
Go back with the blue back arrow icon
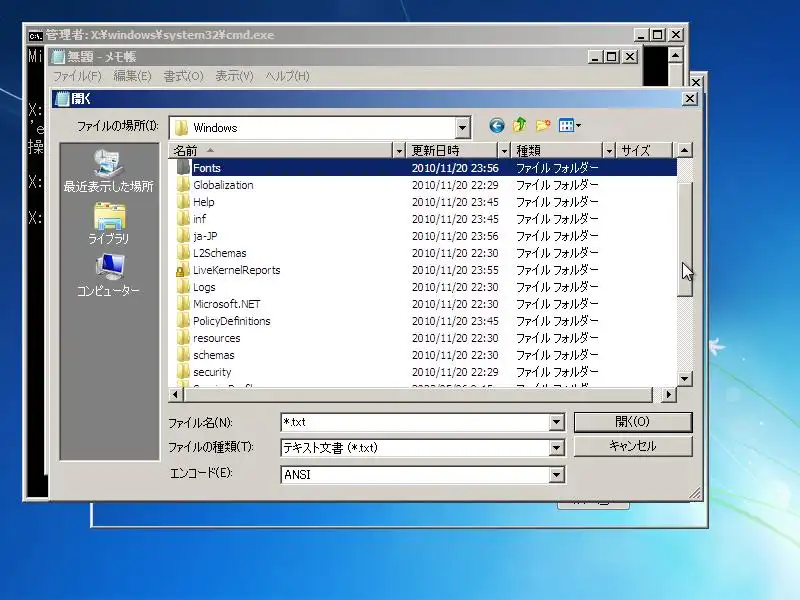[496, 126]
